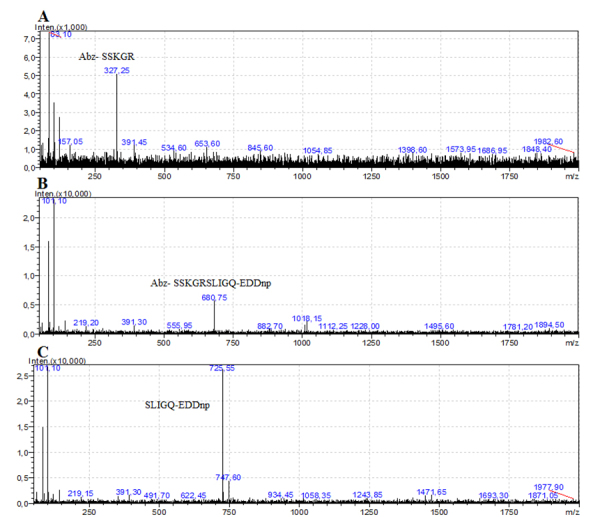
Task: Select the Inten.(x1,000) axis title
Action: point(61,27)
